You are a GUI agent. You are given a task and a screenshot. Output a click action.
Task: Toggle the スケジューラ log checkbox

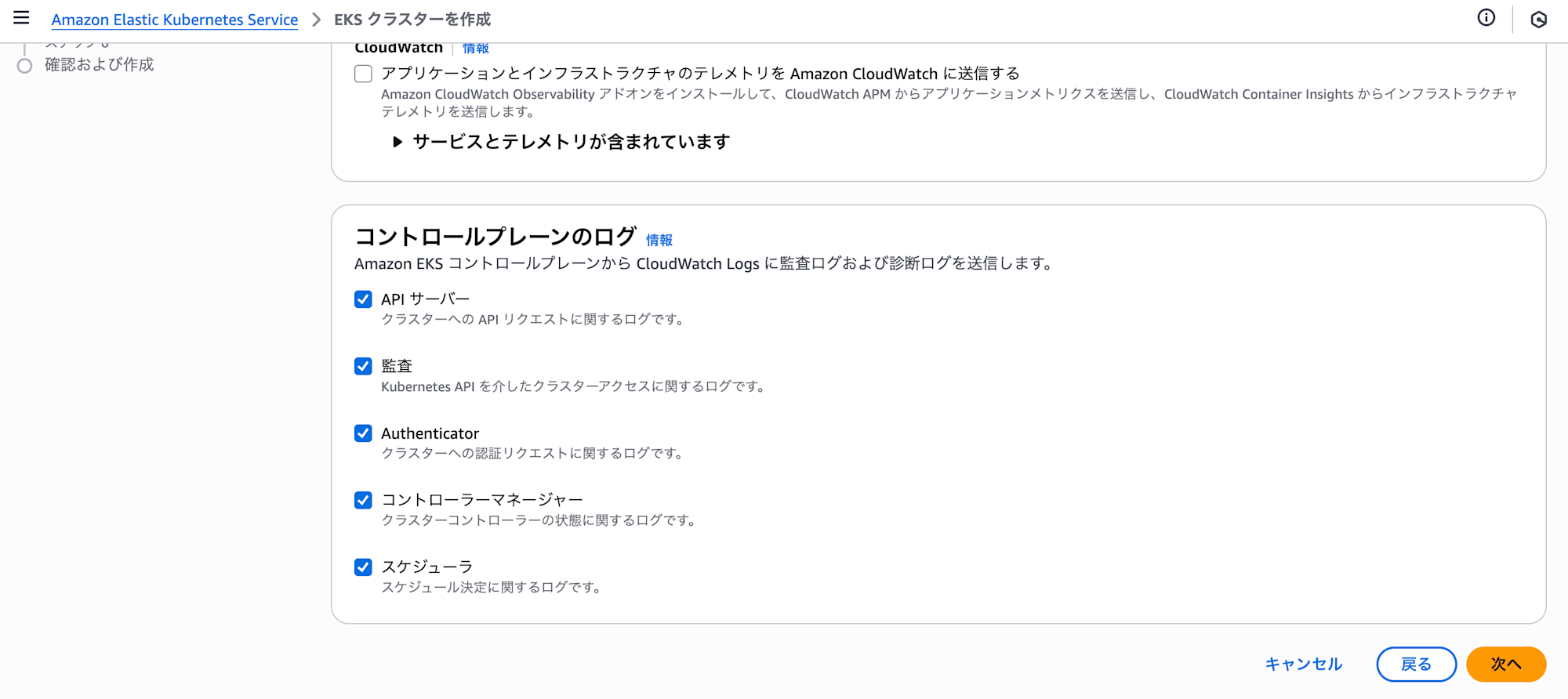(x=363, y=567)
